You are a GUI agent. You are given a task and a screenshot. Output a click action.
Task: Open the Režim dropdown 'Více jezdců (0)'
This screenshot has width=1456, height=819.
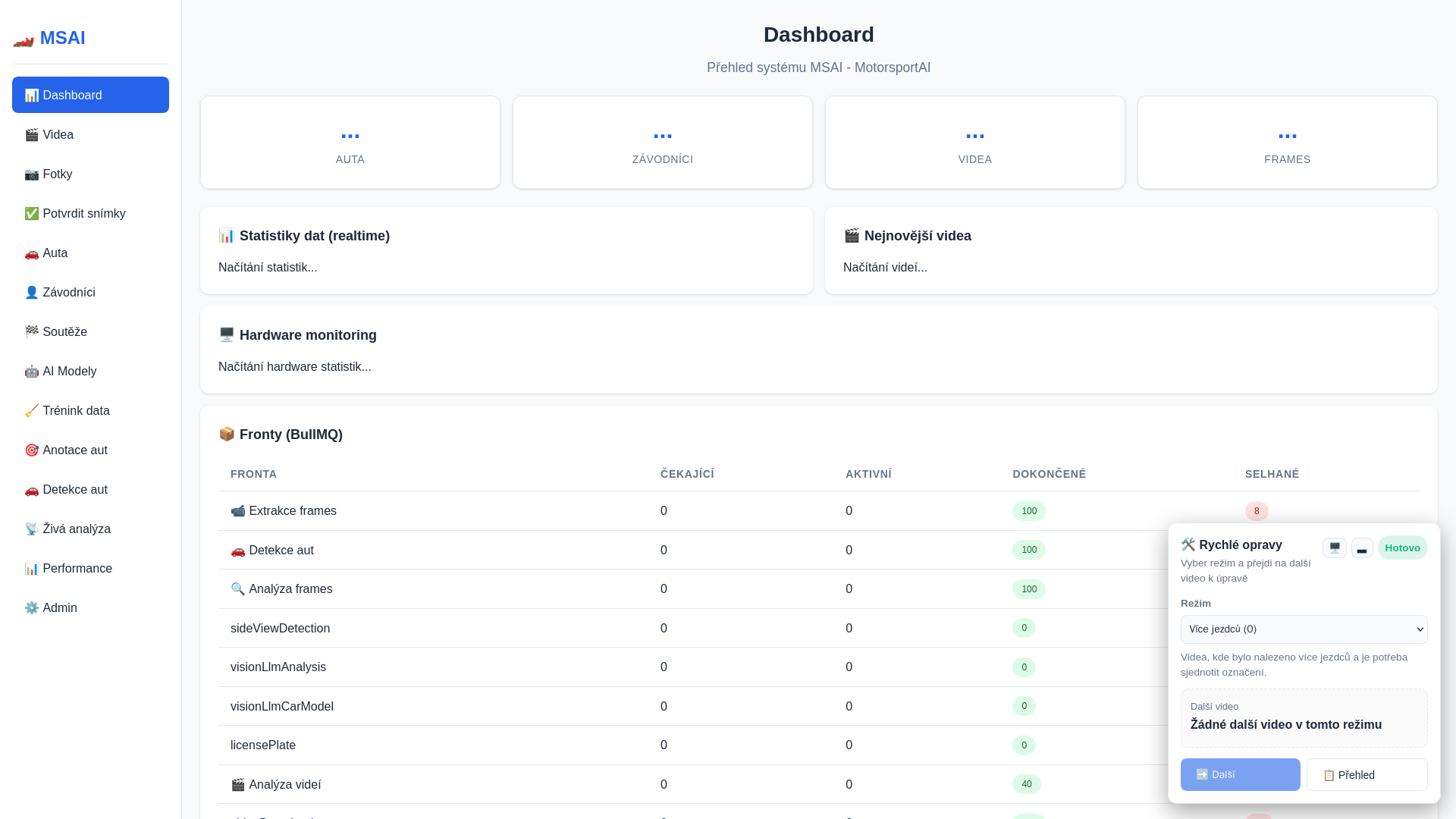[x=1304, y=629]
